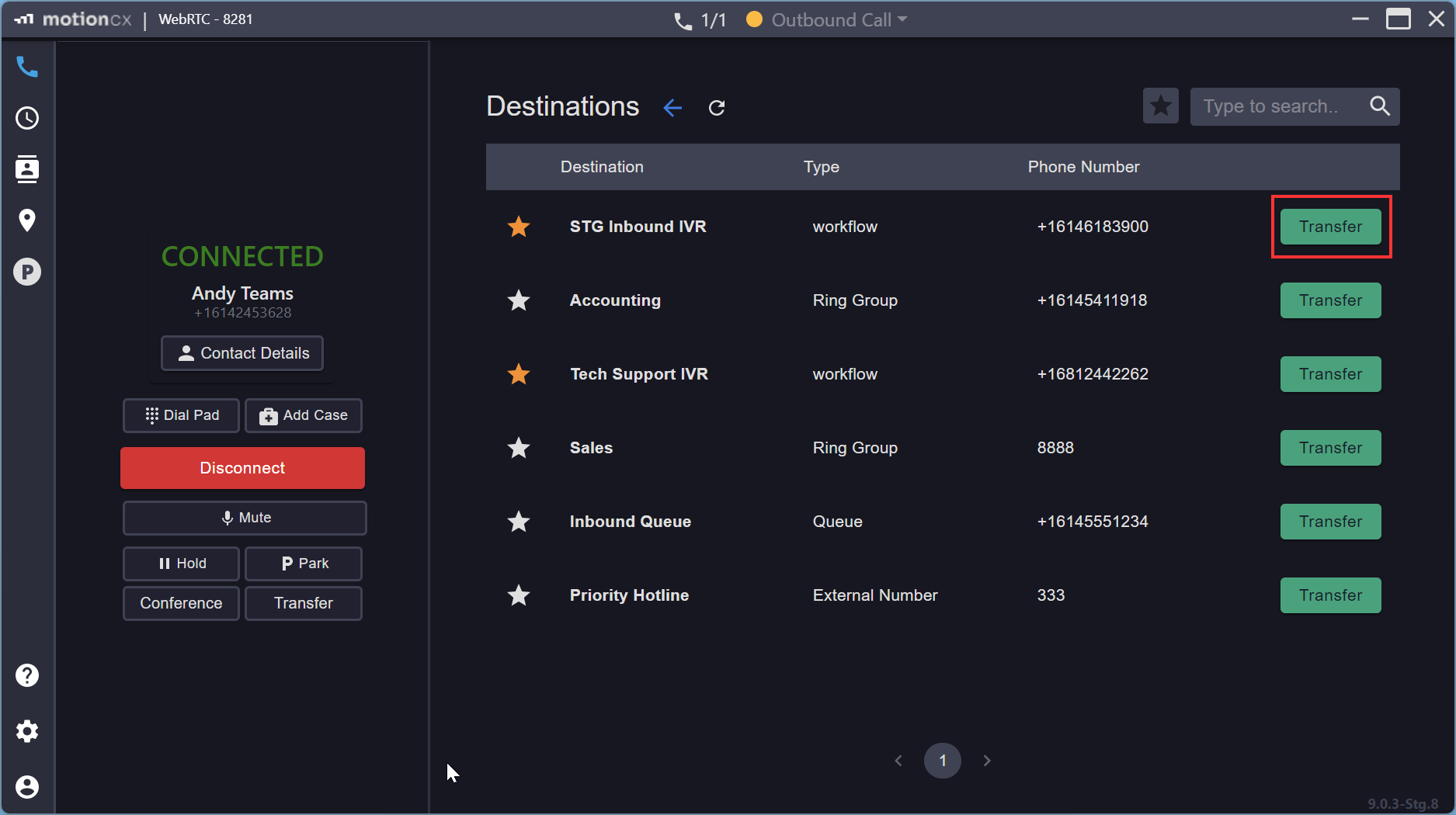The width and height of the screenshot is (1456, 815).
Task: Go to previous page of destinations
Action: click(x=898, y=761)
